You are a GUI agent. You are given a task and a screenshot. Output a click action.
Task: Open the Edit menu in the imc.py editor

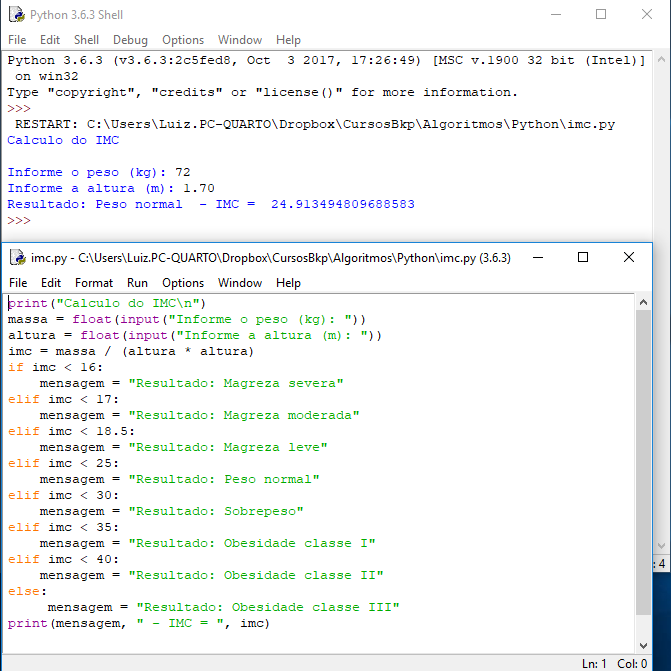tap(51, 283)
